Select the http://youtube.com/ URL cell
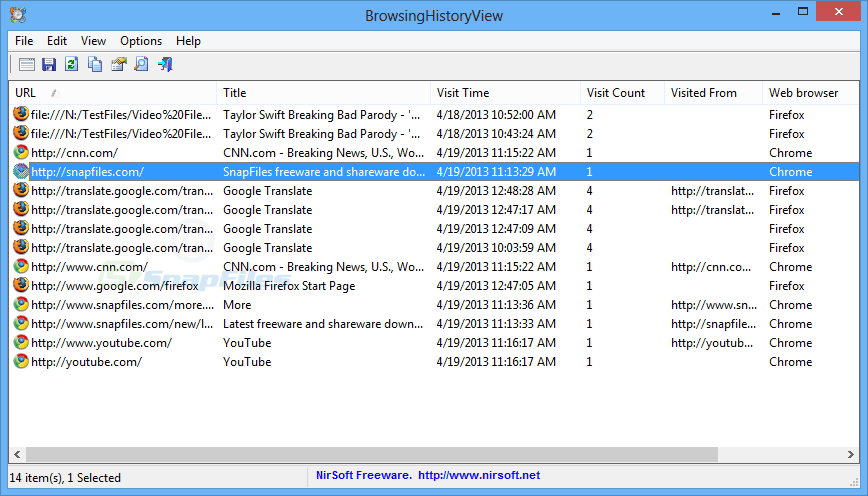This screenshot has height=496, width=868. coord(86,361)
